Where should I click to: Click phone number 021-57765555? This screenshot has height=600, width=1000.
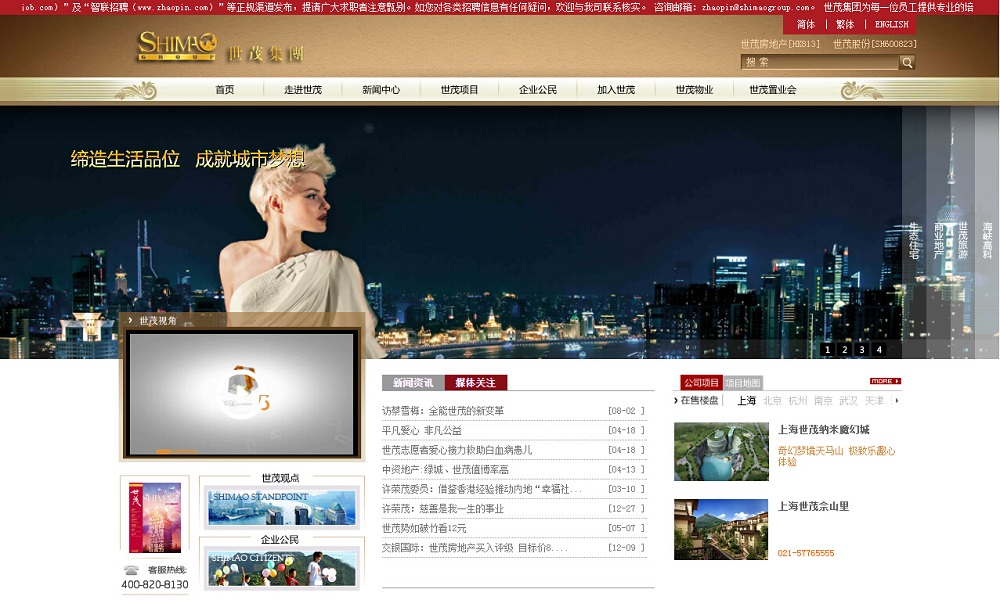(x=805, y=553)
